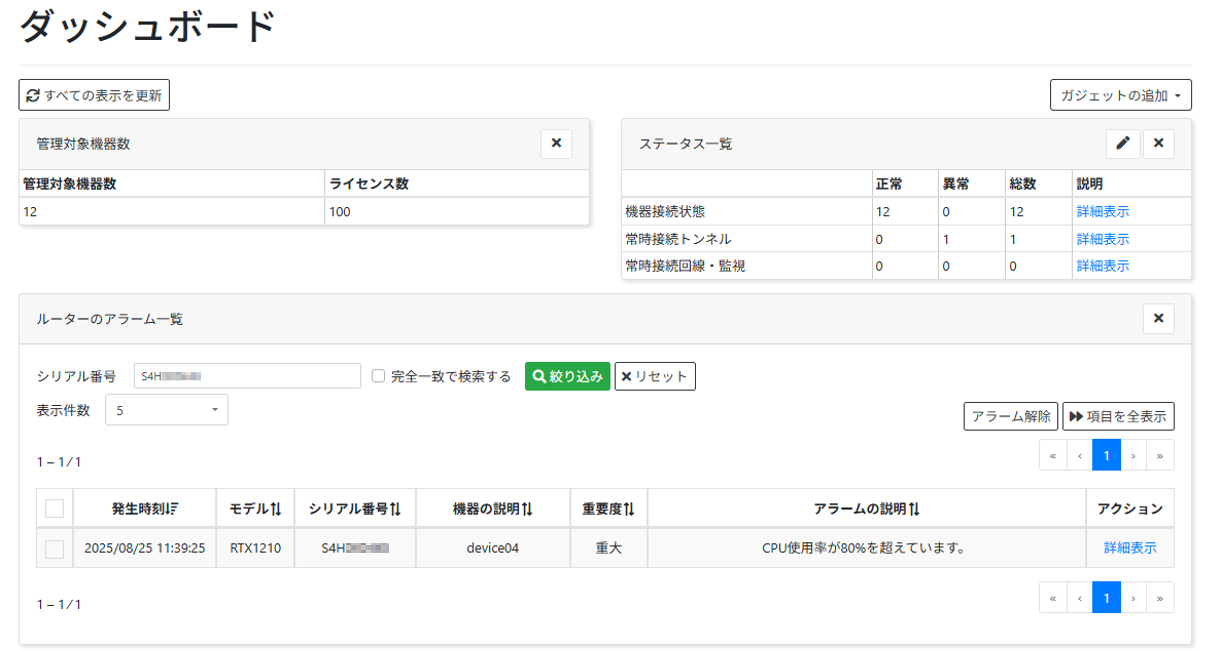Click the X icon on the リセット button

(628, 375)
